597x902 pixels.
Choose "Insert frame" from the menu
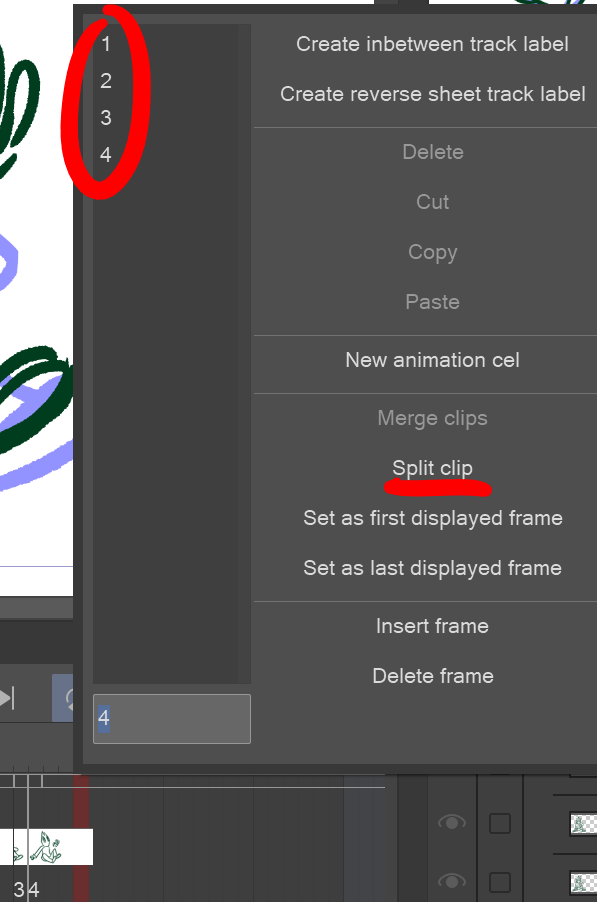pos(433,626)
